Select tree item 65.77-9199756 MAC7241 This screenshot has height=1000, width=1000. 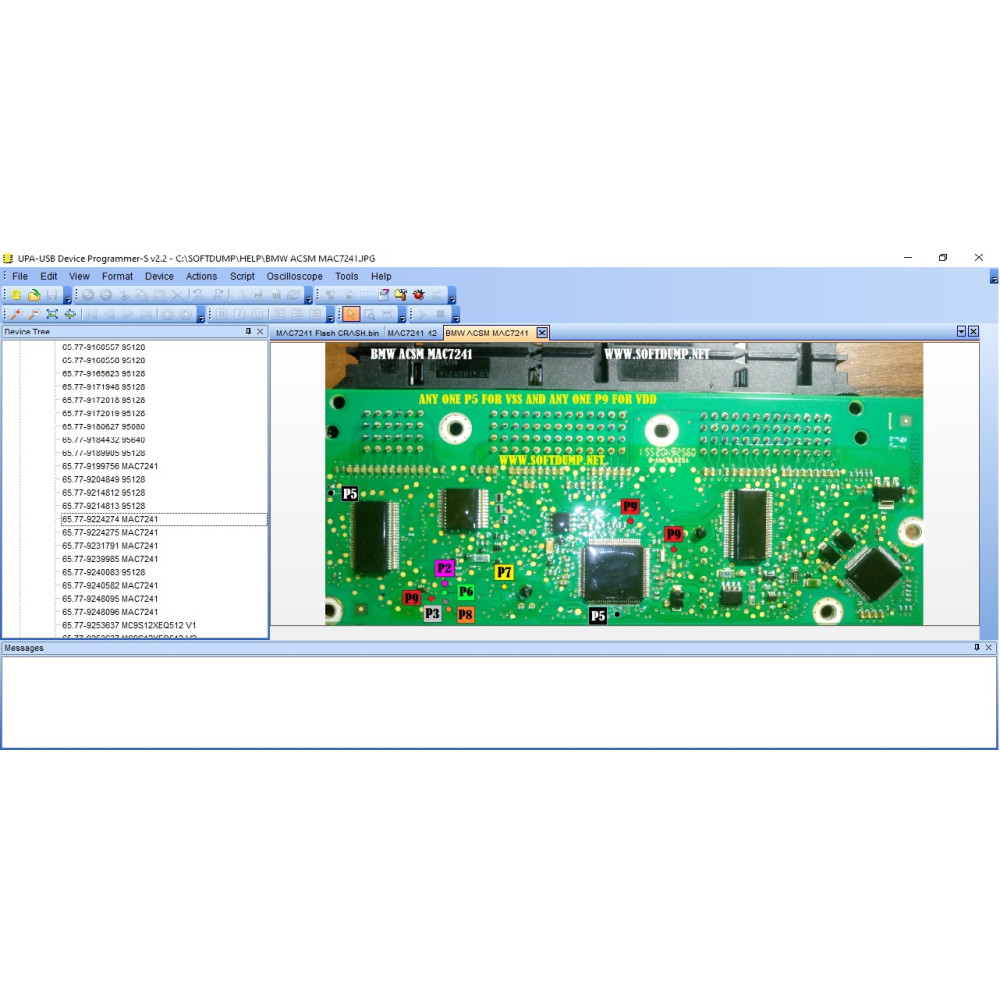click(x=110, y=466)
